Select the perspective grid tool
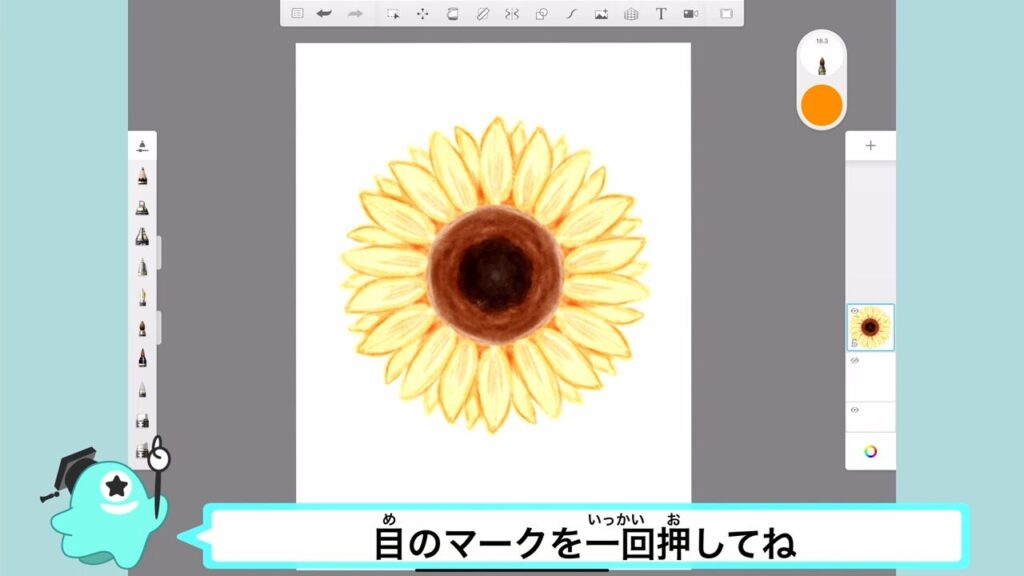 pyautogui.click(x=631, y=14)
